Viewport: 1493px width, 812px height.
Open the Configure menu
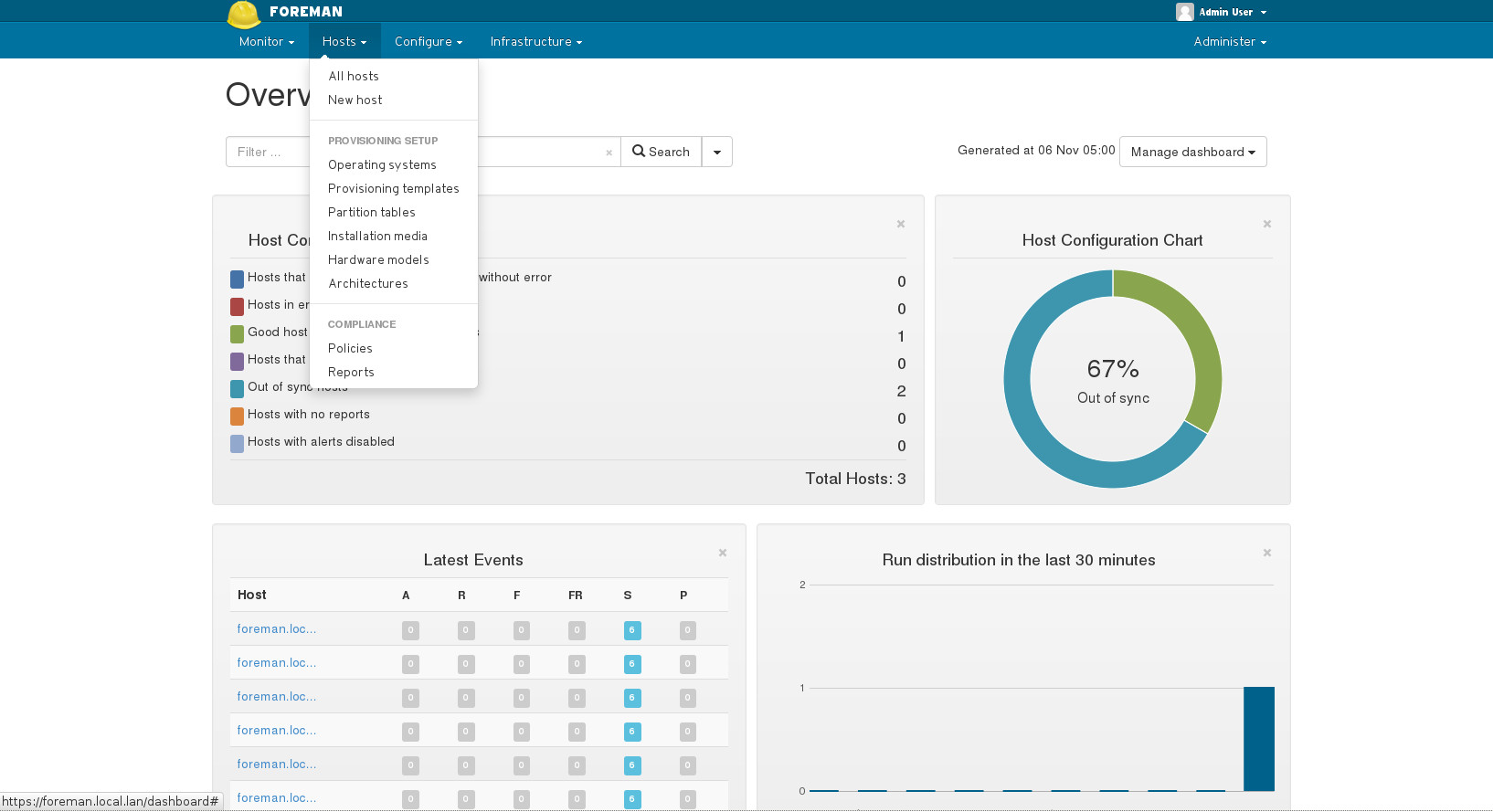pos(429,41)
